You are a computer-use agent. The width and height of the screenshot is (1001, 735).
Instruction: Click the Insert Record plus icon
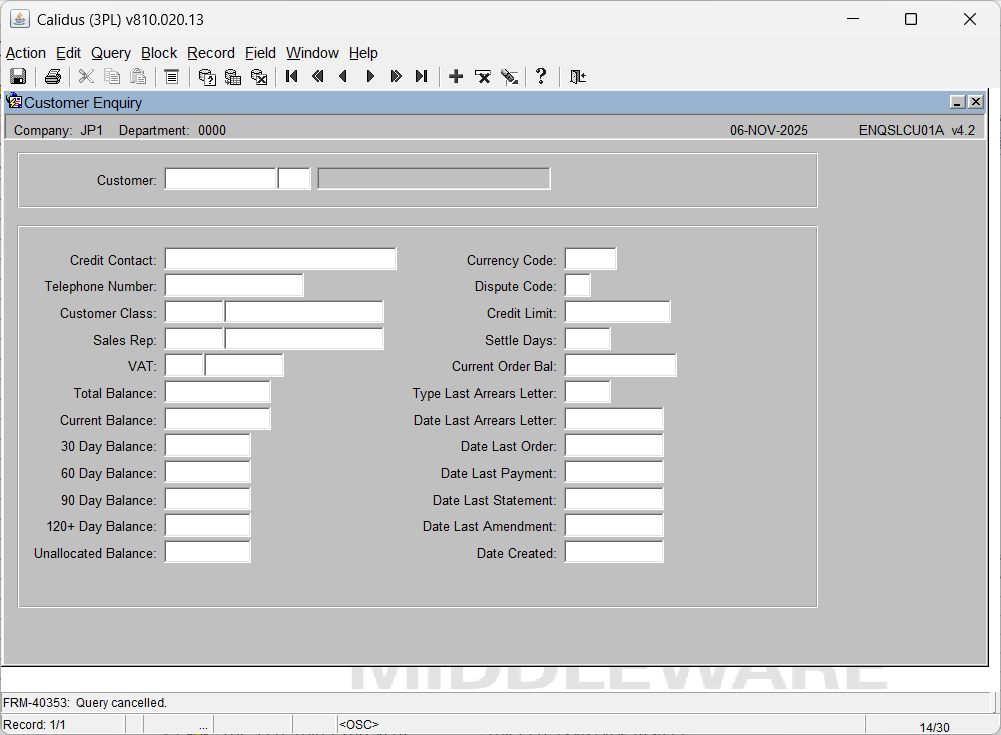[x=456, y=77]
